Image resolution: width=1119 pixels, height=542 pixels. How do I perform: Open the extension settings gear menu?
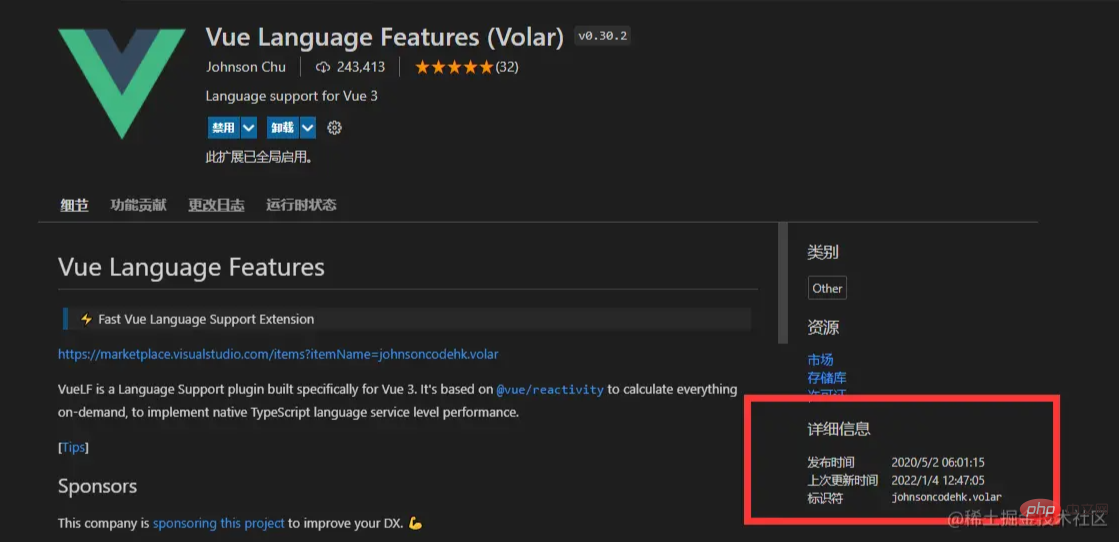click(x=335, y=128)
